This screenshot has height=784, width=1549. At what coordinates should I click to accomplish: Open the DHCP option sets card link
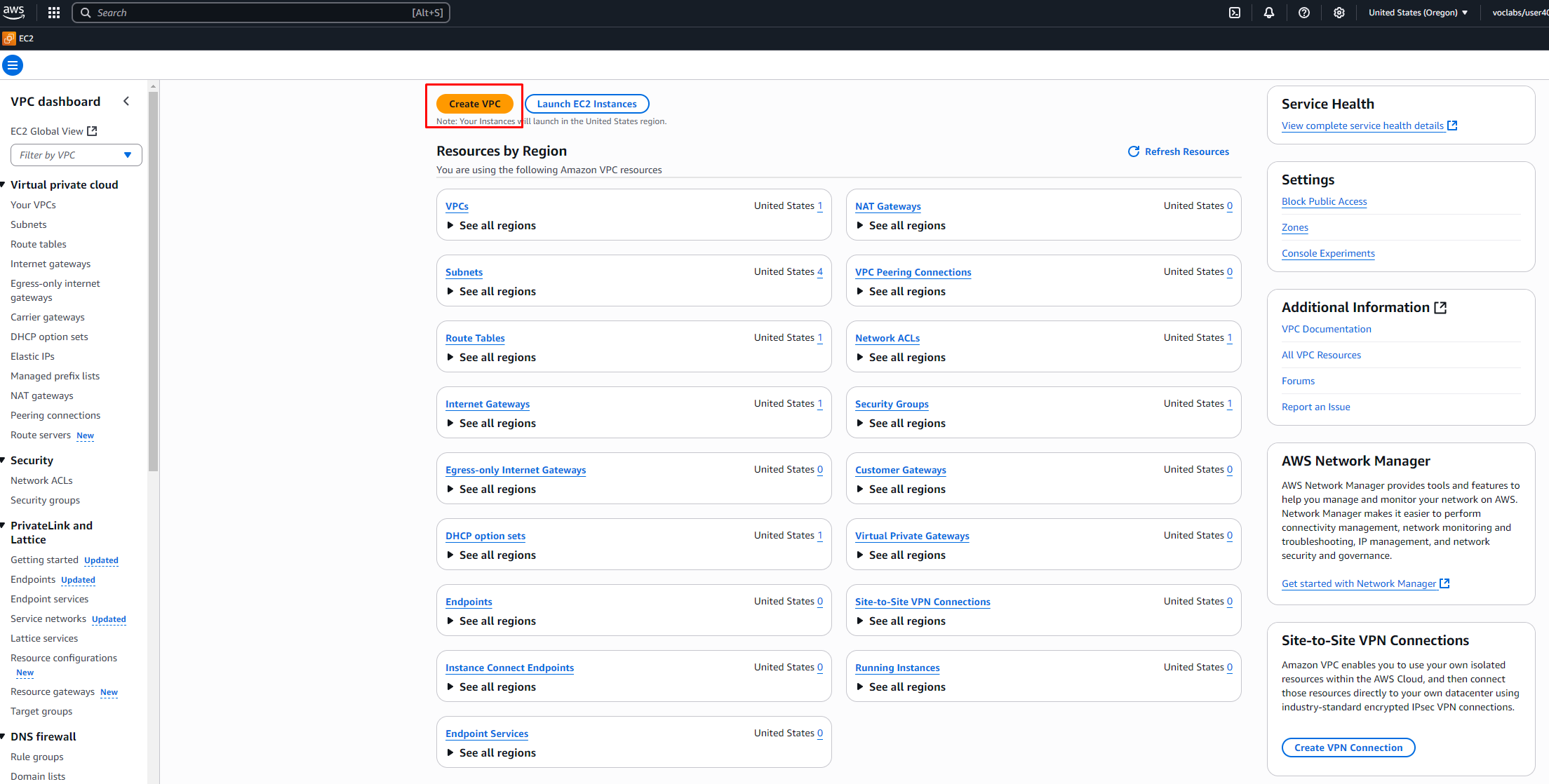(485, 536)
